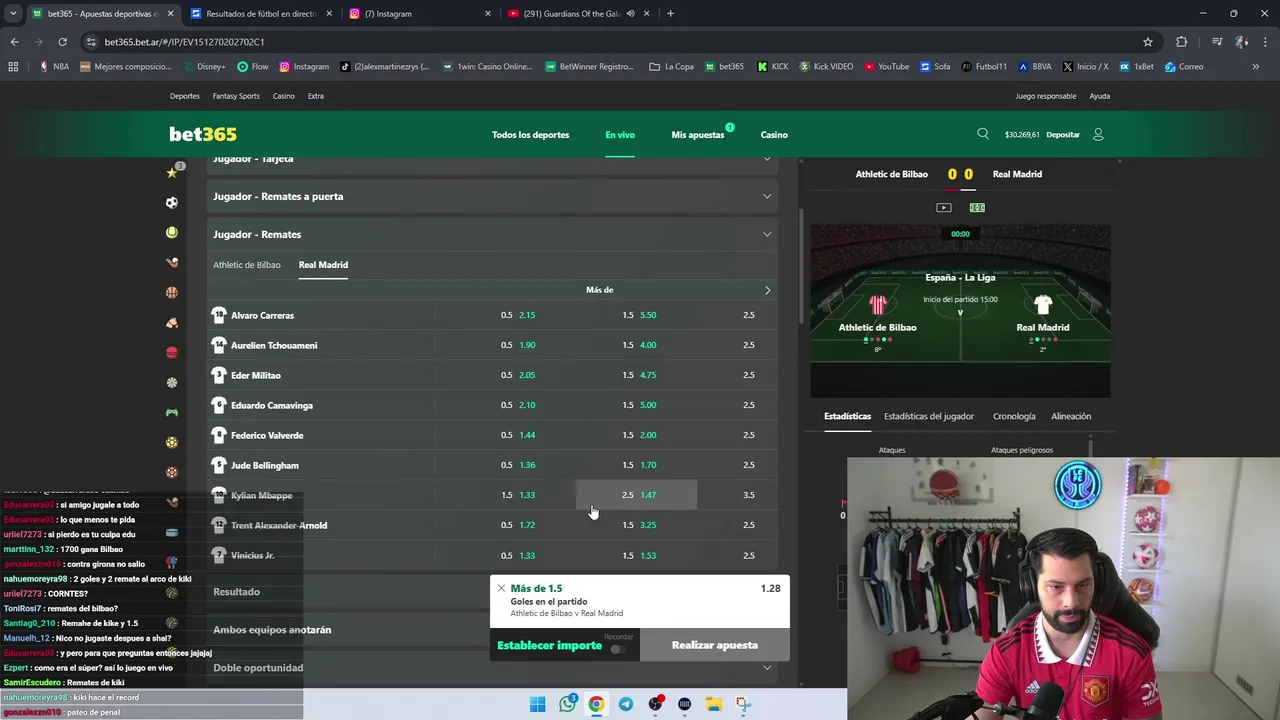This screenshot has height=720, width=1280.
Task: Open WhatsApp from the taskbar
Action: 568,704
